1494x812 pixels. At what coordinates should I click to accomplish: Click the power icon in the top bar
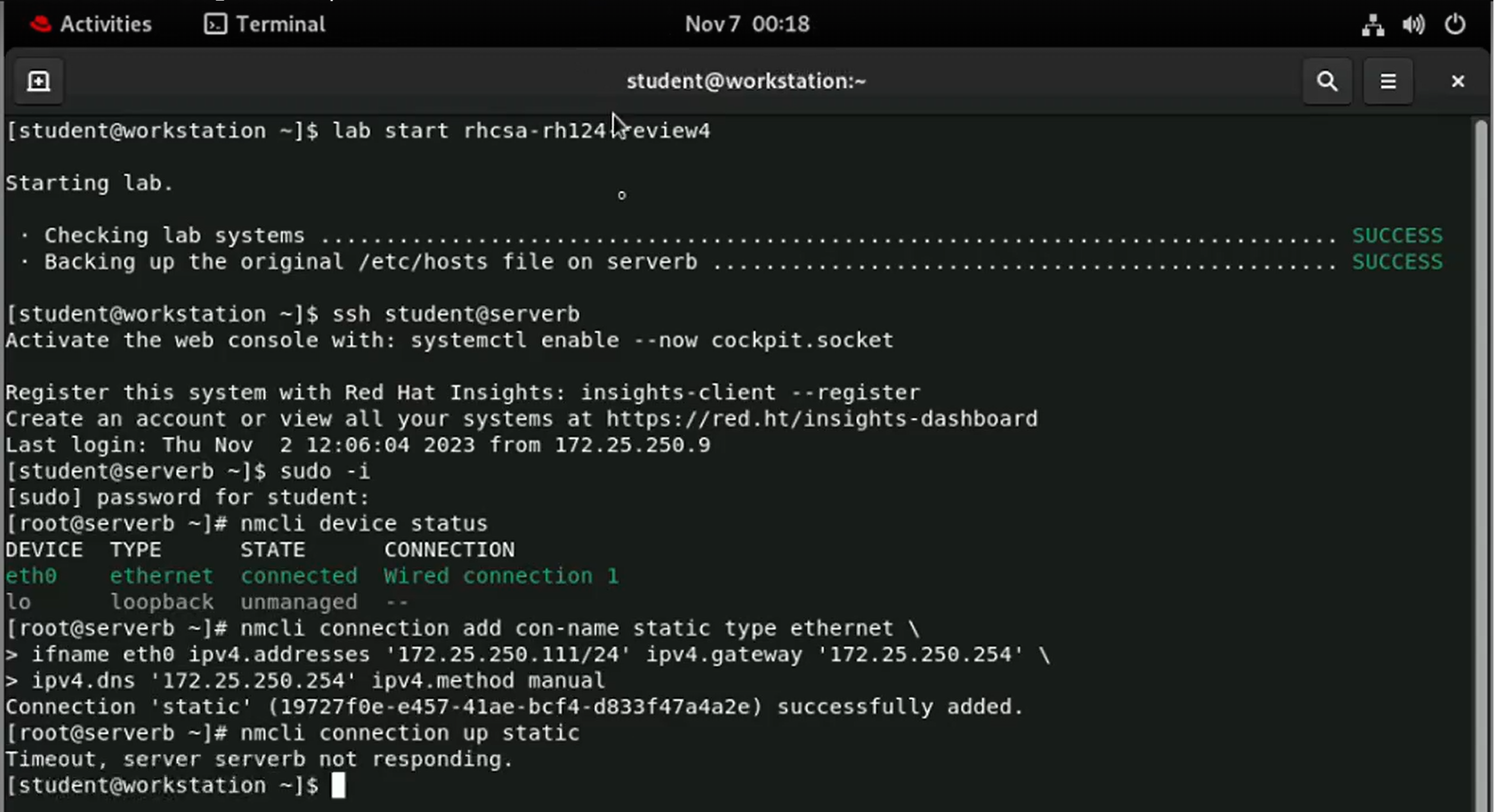1455,24
